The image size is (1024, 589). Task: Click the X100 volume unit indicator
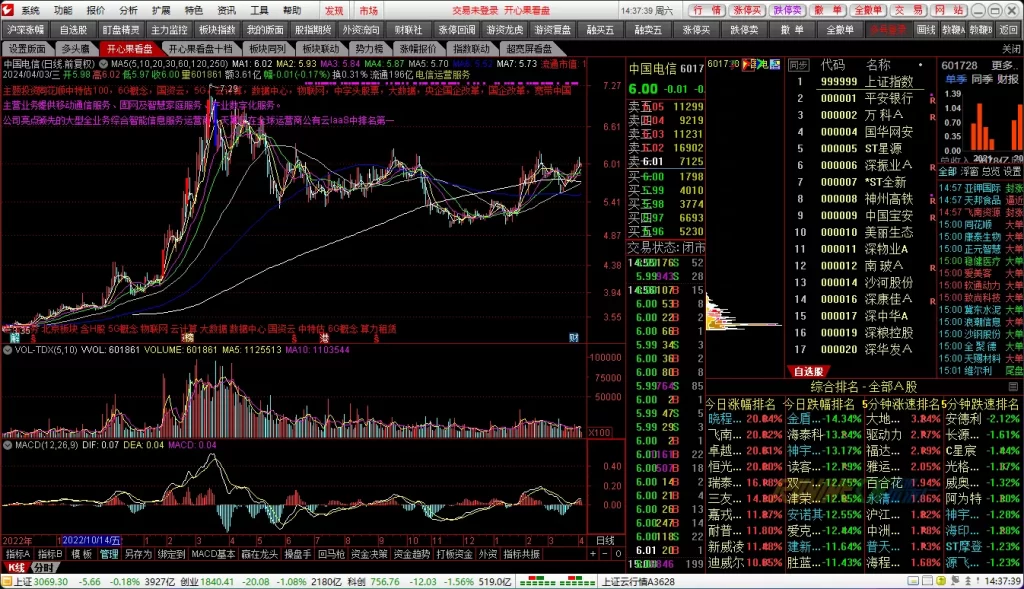click(x=598, y=432)
